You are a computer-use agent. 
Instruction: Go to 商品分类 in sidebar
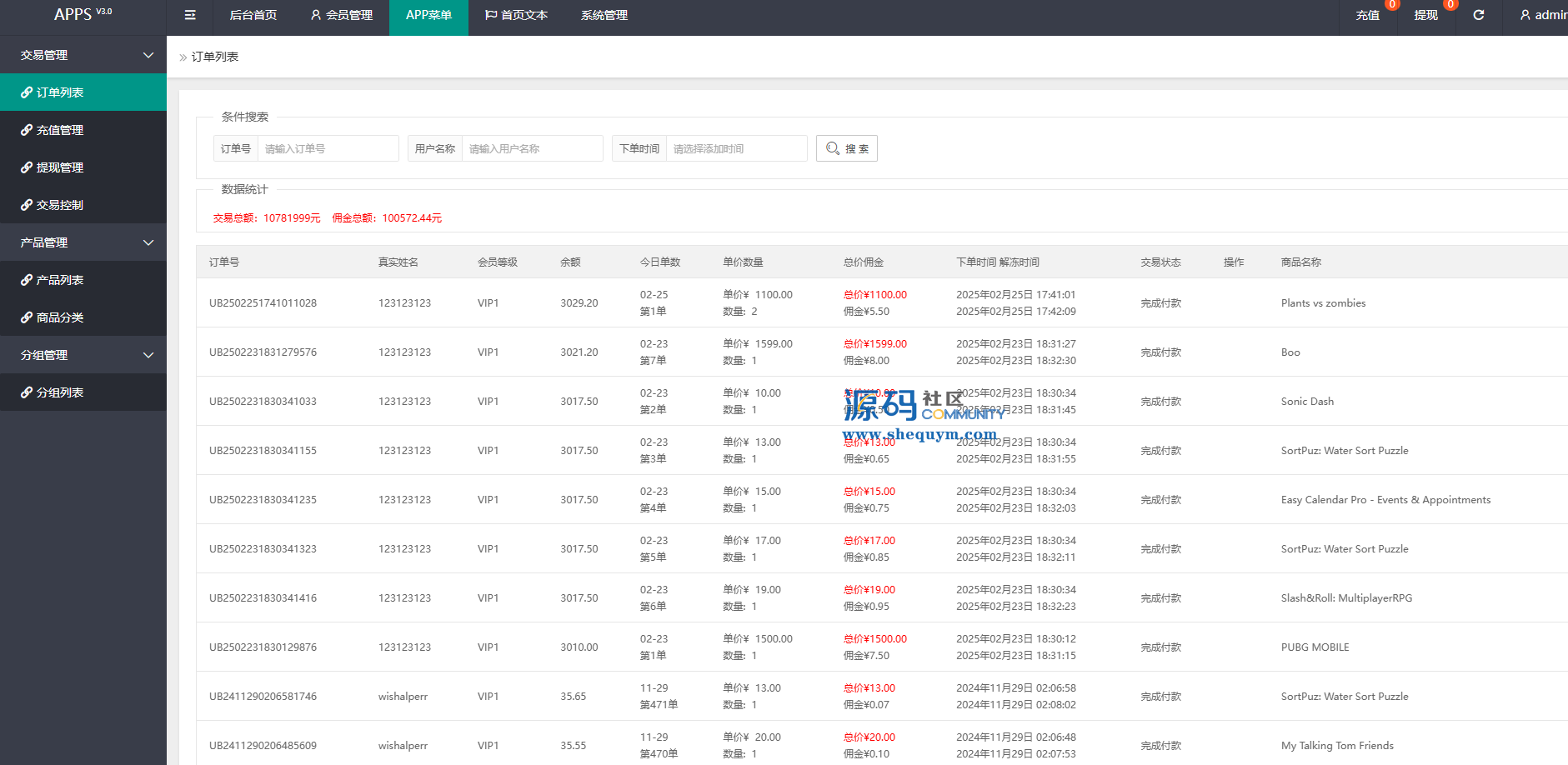[x=83, y=317]
